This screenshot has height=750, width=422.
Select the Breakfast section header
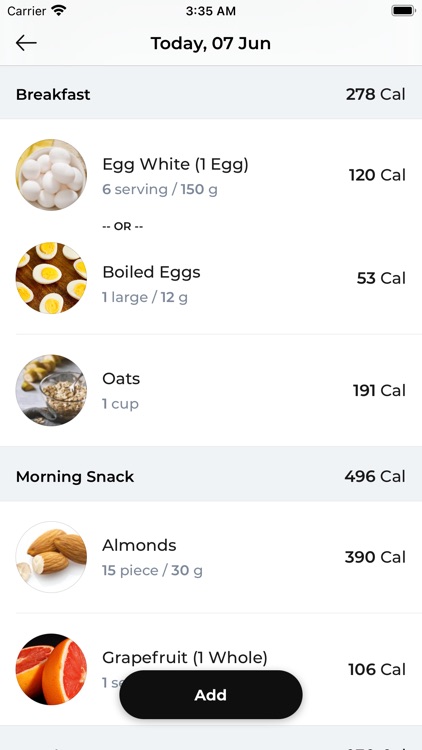pos(211,94)
